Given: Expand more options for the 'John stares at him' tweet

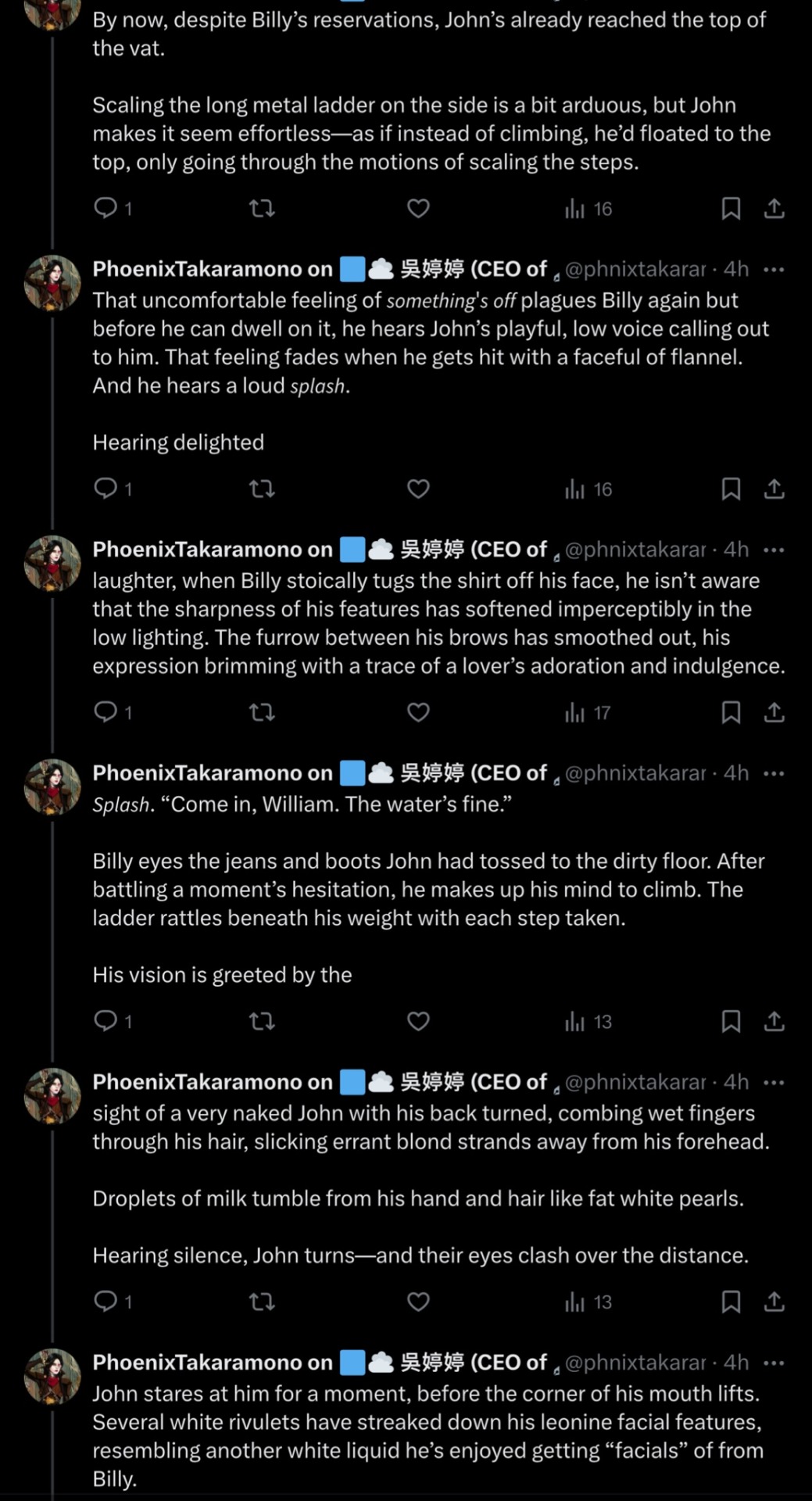Looking at the screenshot, I should tap(774, 1363).
